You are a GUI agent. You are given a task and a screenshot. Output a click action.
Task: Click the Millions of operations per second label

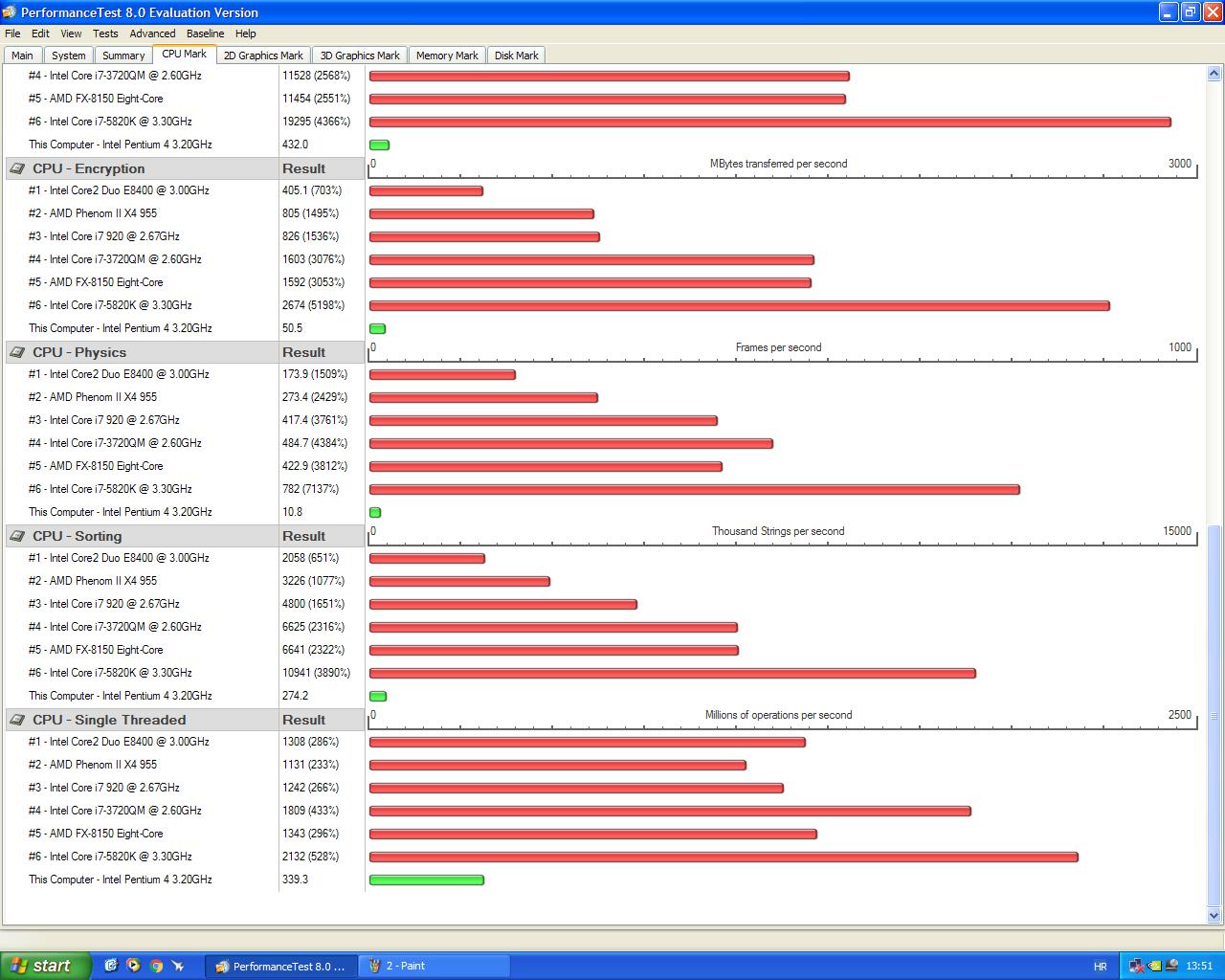(778, 715)
